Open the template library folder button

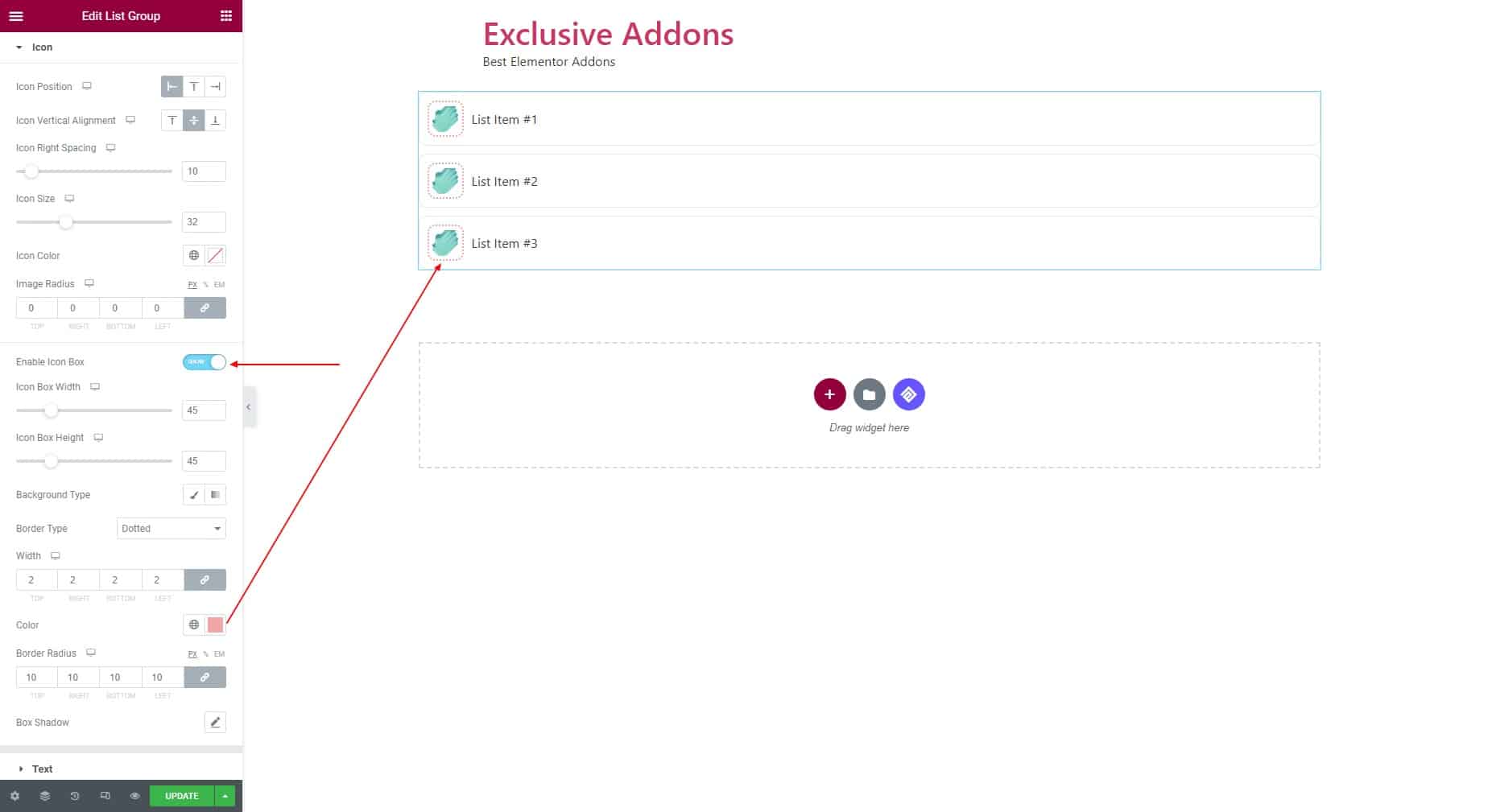(x=869, y=394)
